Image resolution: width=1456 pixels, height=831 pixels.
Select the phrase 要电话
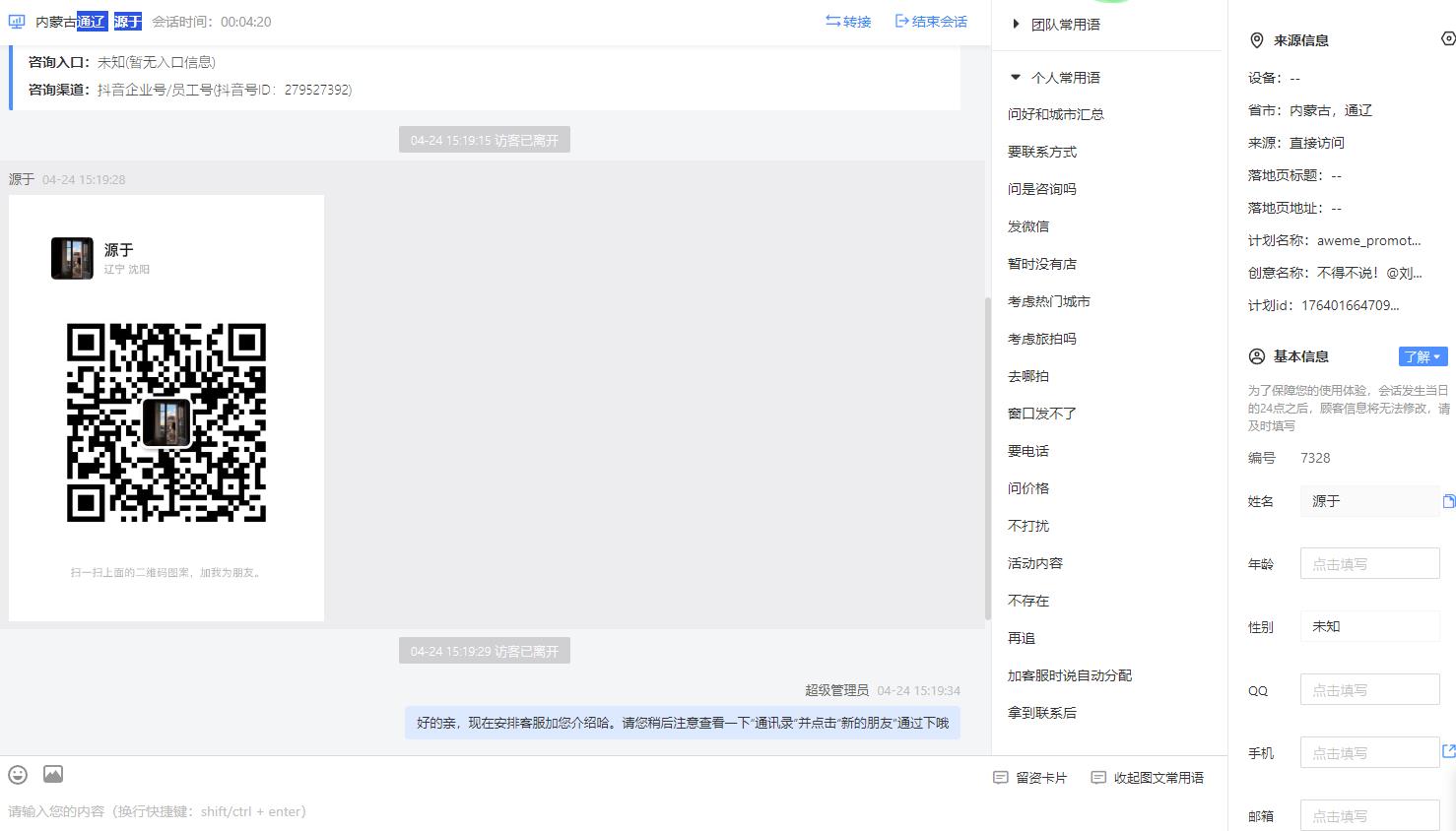[1028, 451]
